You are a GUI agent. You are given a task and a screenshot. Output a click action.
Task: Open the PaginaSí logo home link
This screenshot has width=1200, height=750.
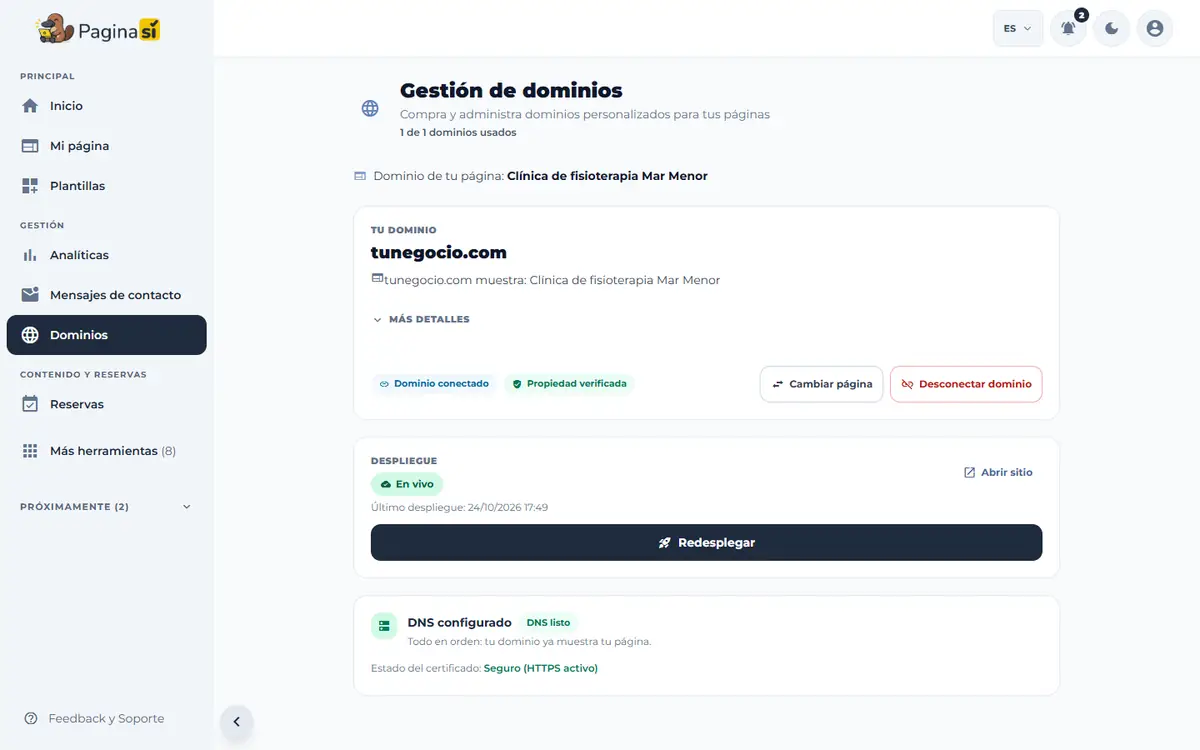coord(98,30)
